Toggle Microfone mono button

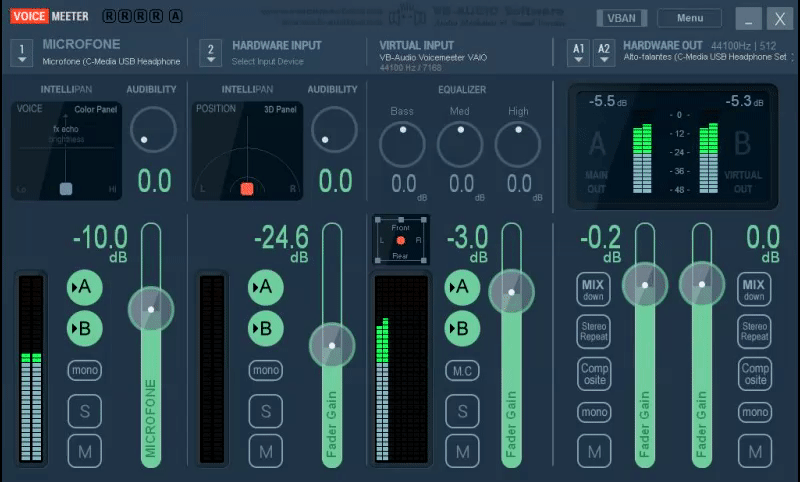(85, 370)
